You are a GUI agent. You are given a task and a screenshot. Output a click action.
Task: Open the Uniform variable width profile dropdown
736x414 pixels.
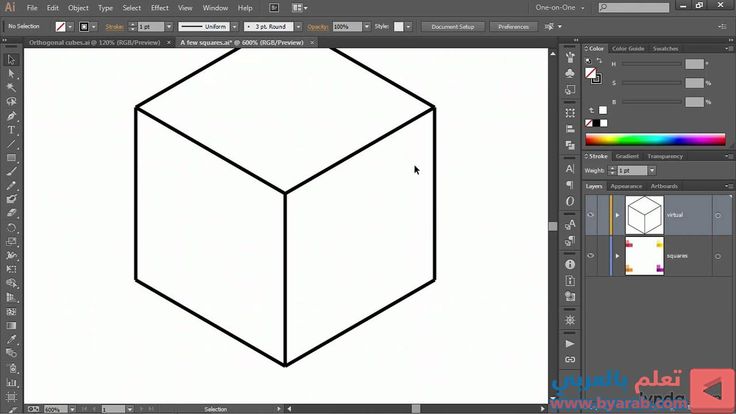pyautogui.click(x=235, y=27)
